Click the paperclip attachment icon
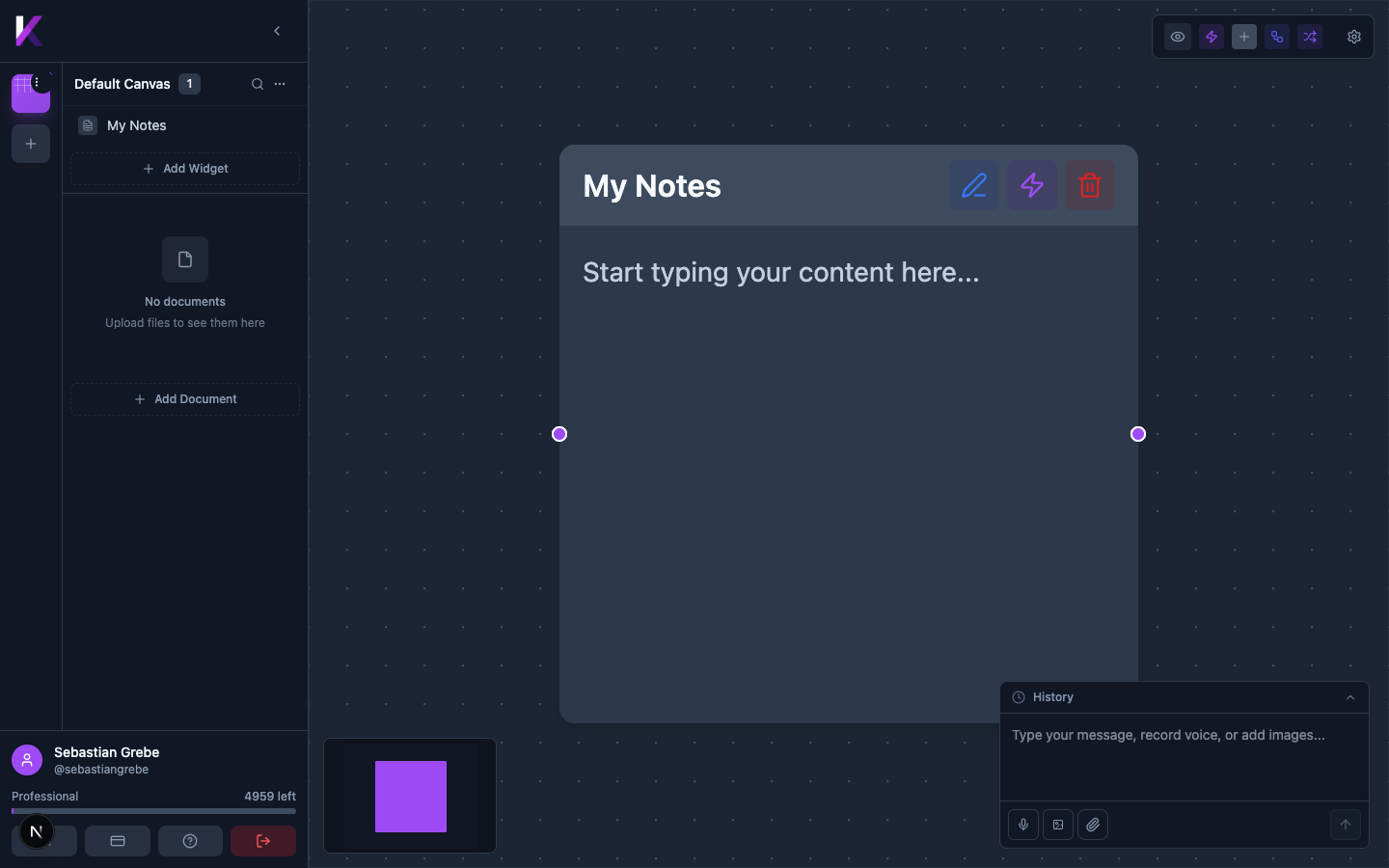Image resolution: width=1389 pixels, height=868 pixels. coord(1093,825)
